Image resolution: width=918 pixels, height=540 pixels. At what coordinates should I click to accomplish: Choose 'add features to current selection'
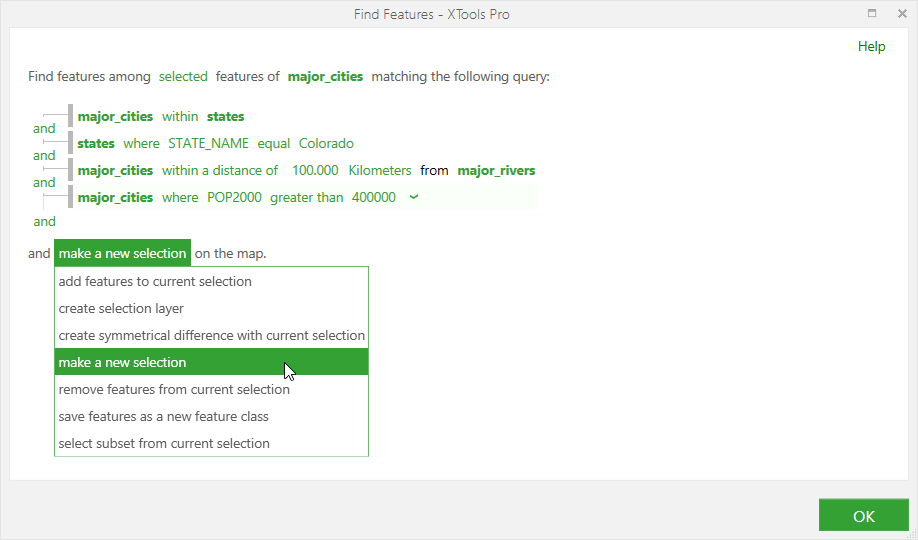tap(211, 281)
